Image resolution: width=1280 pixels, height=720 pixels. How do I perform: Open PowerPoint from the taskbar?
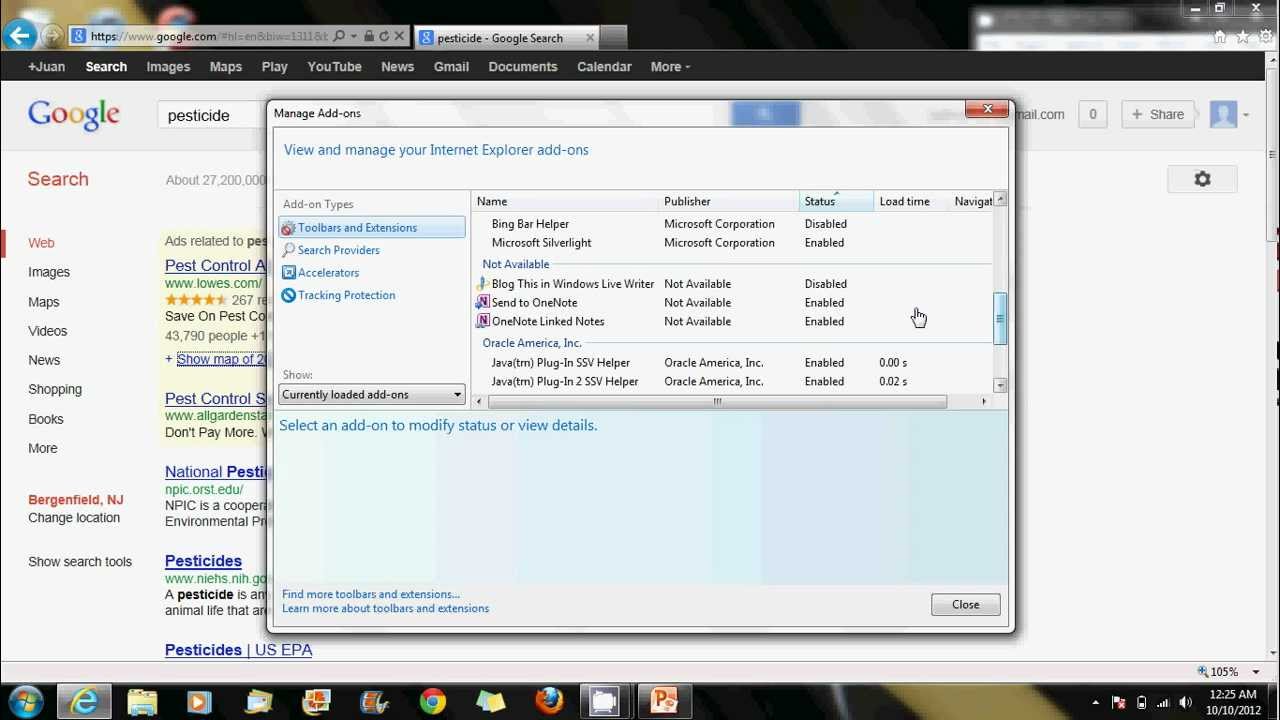tap(665, 701)
